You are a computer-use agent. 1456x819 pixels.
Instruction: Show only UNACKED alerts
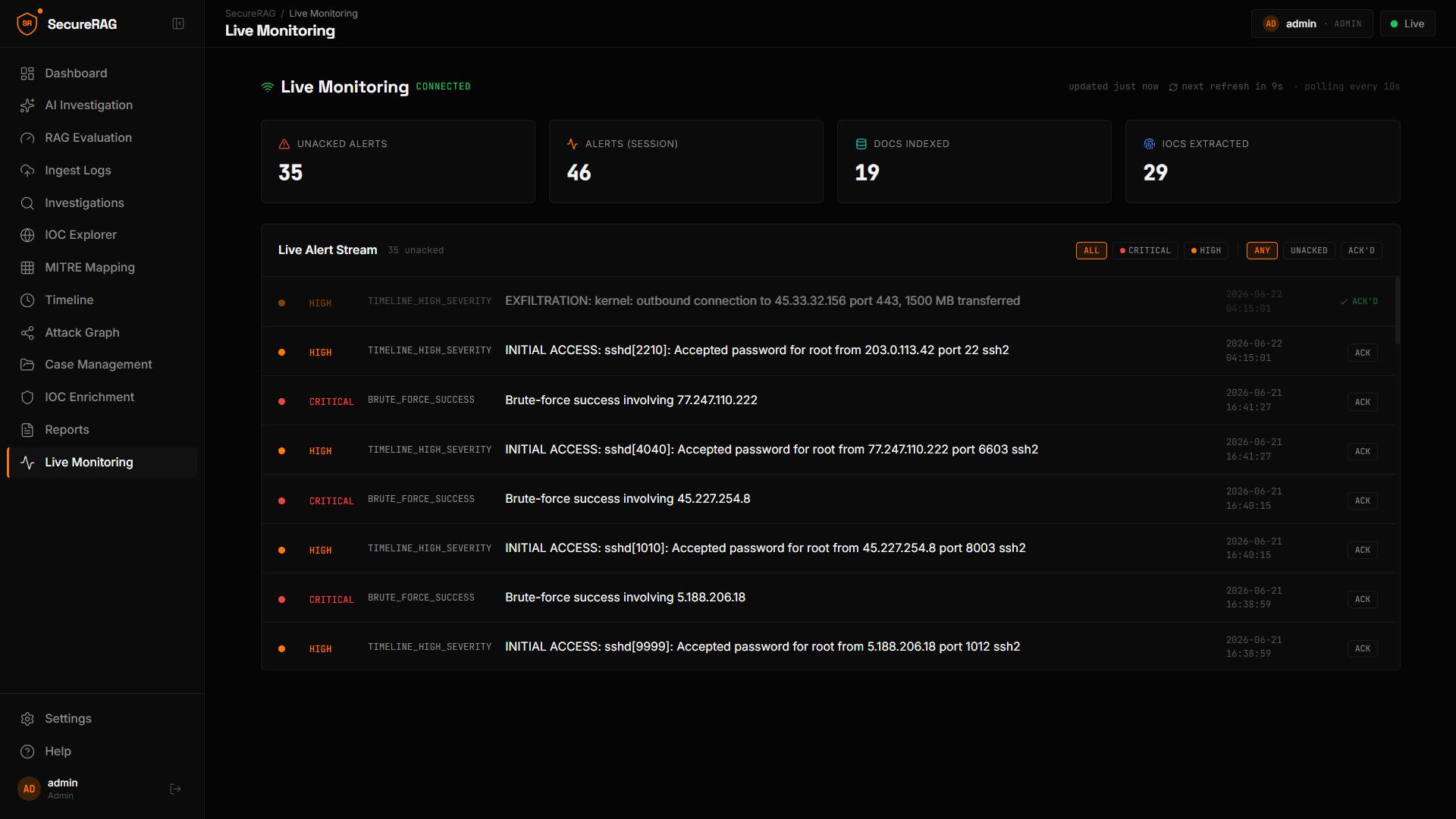pos(1309,250)
